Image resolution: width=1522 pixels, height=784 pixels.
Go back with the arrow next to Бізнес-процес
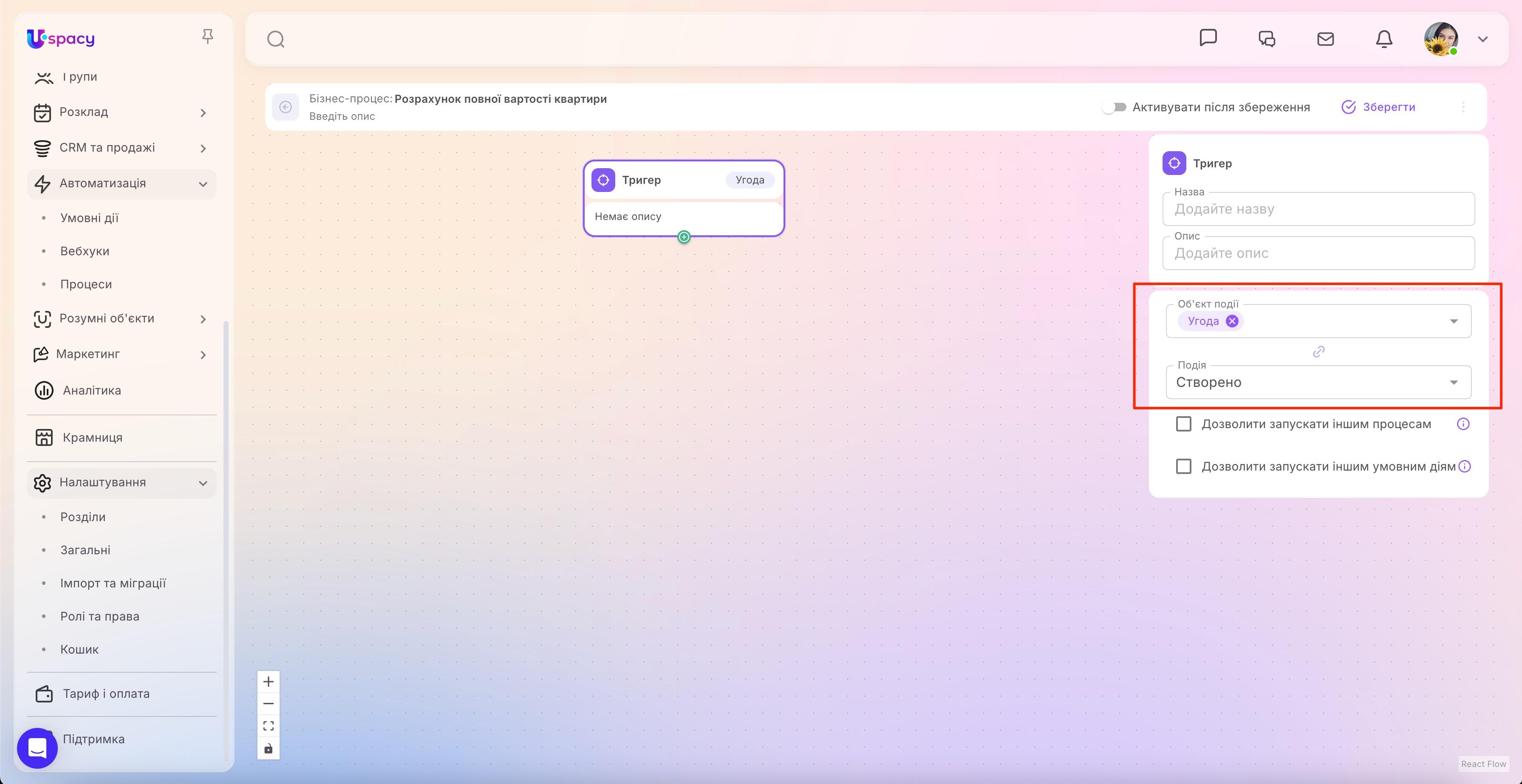[286, 107]
